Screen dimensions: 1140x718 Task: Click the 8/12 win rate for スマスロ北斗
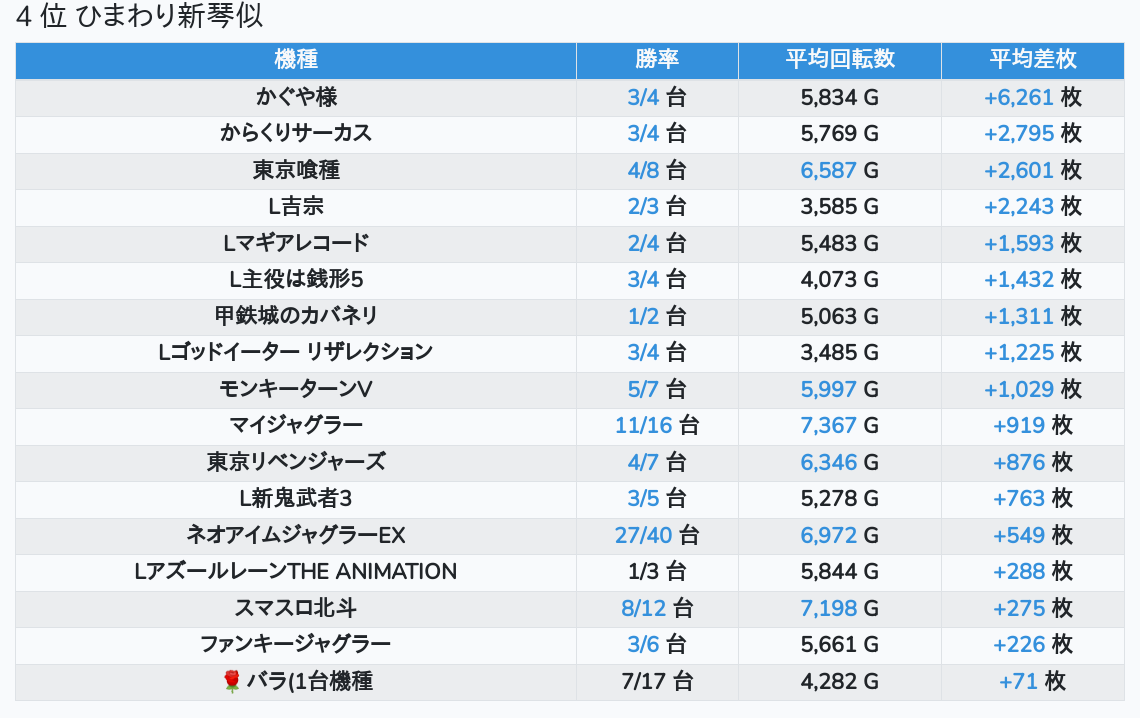(x=643, y=608)
